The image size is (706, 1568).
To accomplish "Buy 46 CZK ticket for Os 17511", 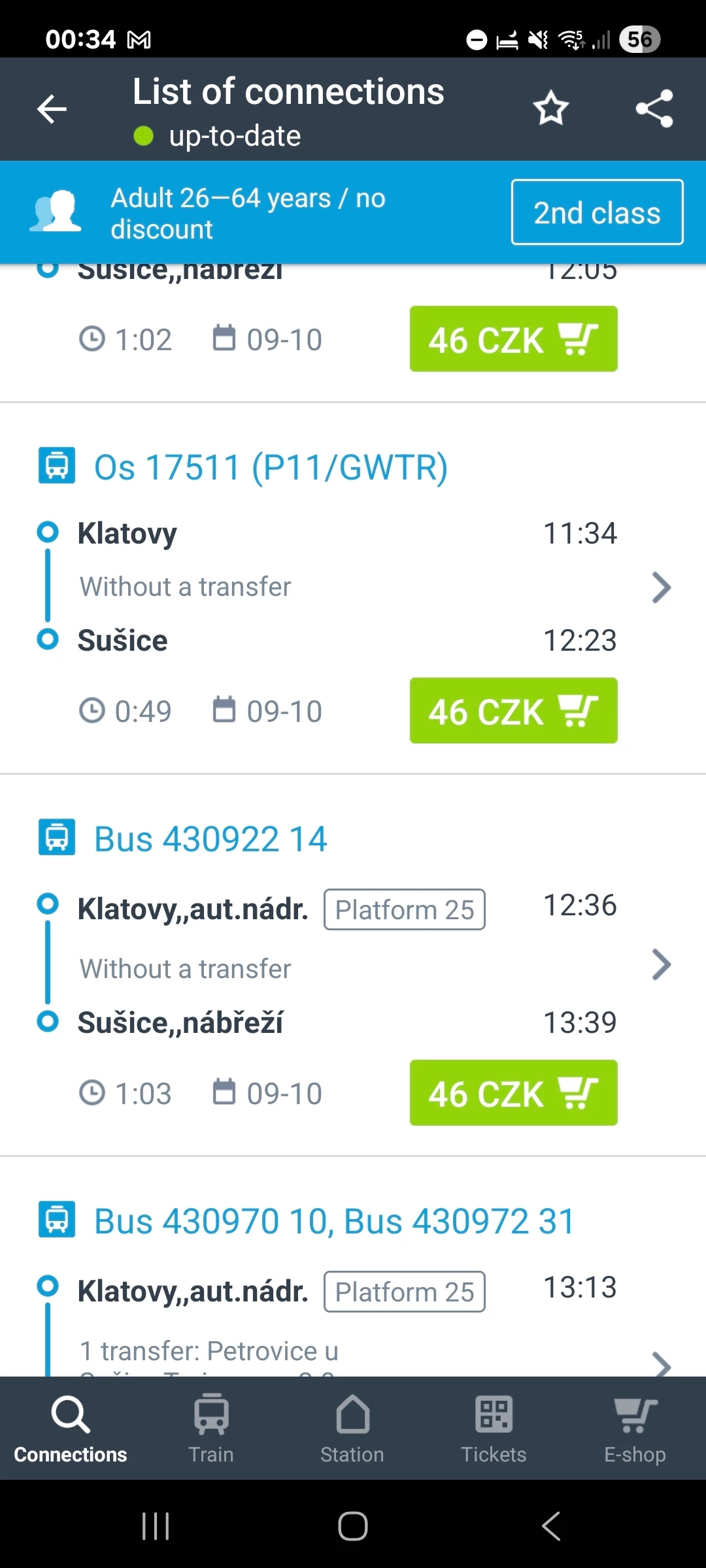I will click(x=513, y=711).
